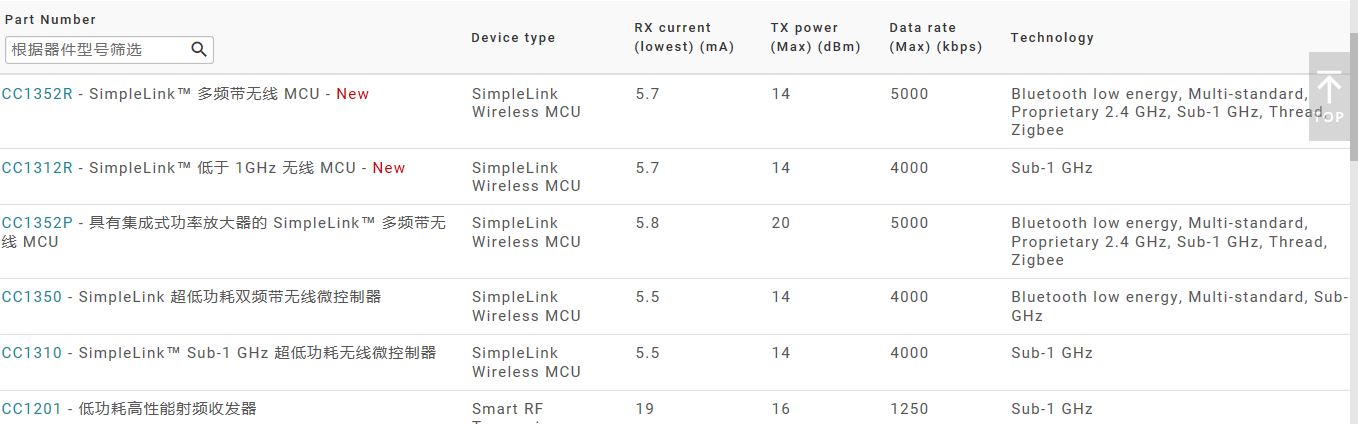
Task: Click the red New label for CC1312R
Action: click(389, 168)
